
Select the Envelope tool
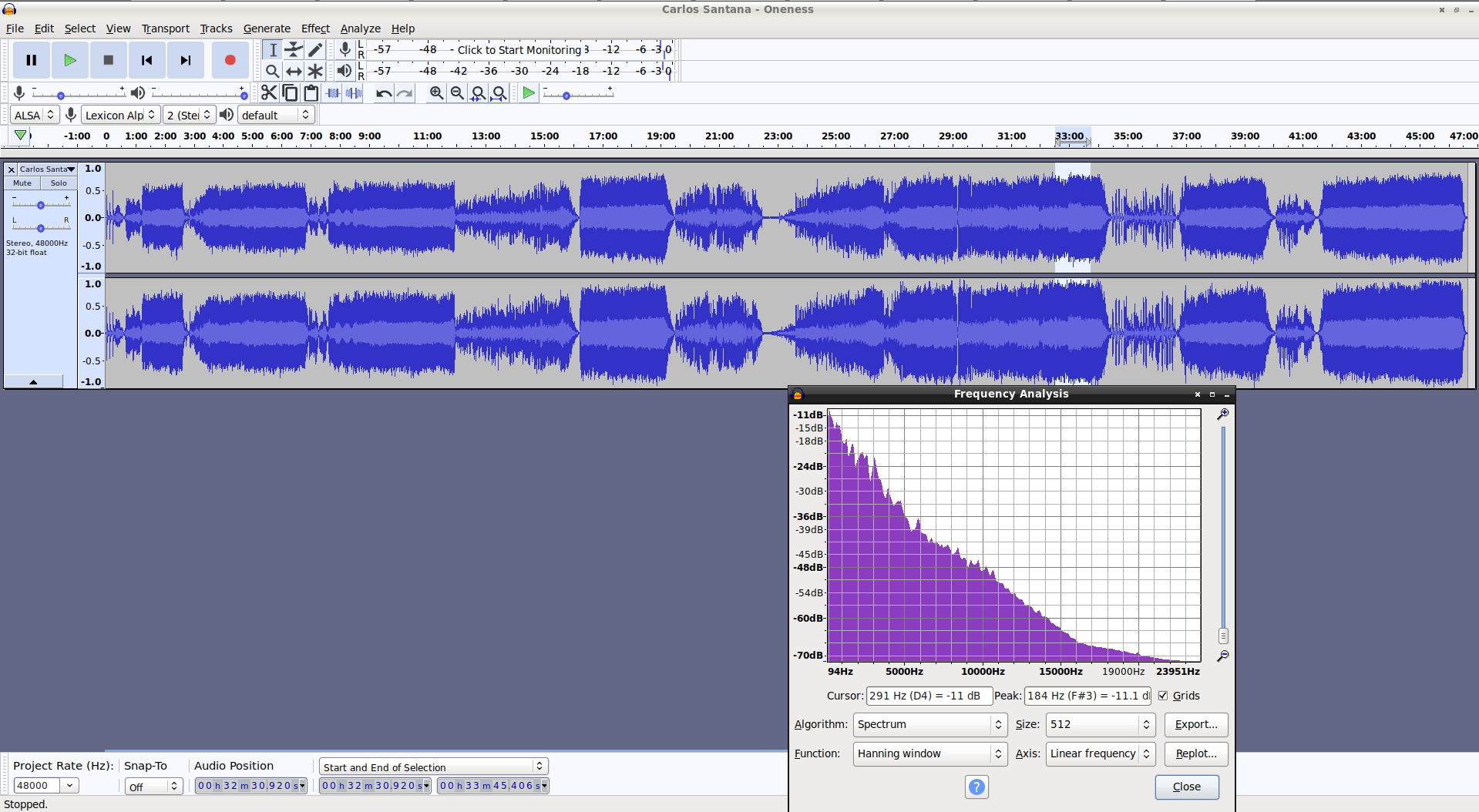point(294,50)
